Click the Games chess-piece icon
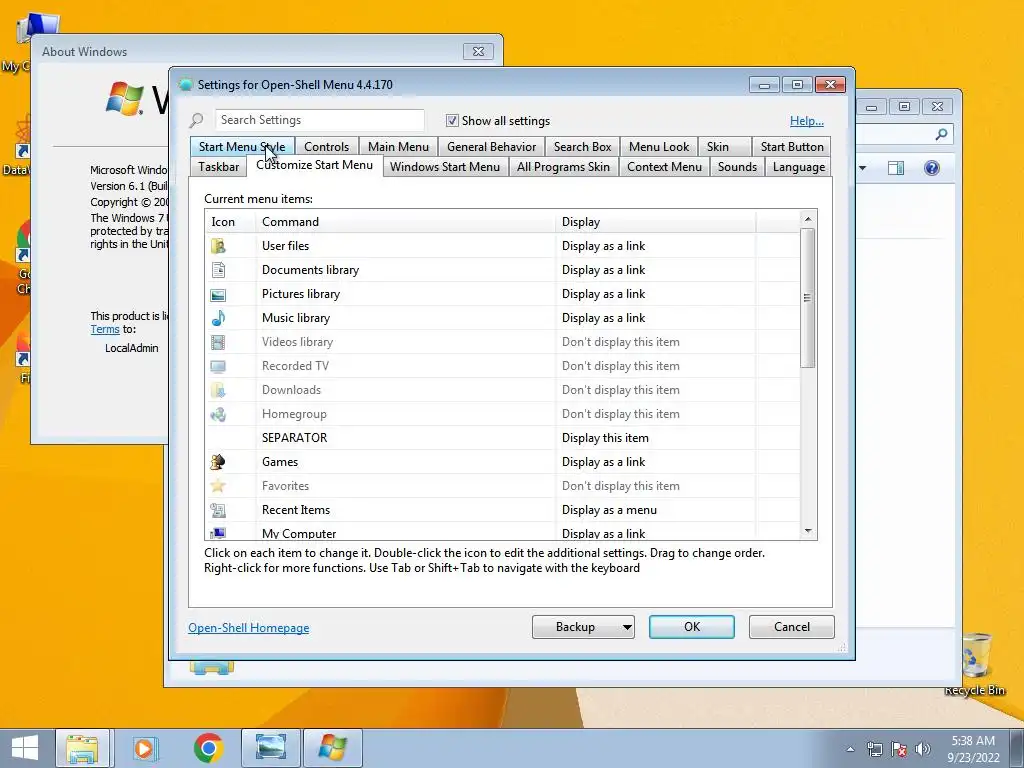This screenshot has width=1024, height=768. pyautogui.click(x=218, y=462)
